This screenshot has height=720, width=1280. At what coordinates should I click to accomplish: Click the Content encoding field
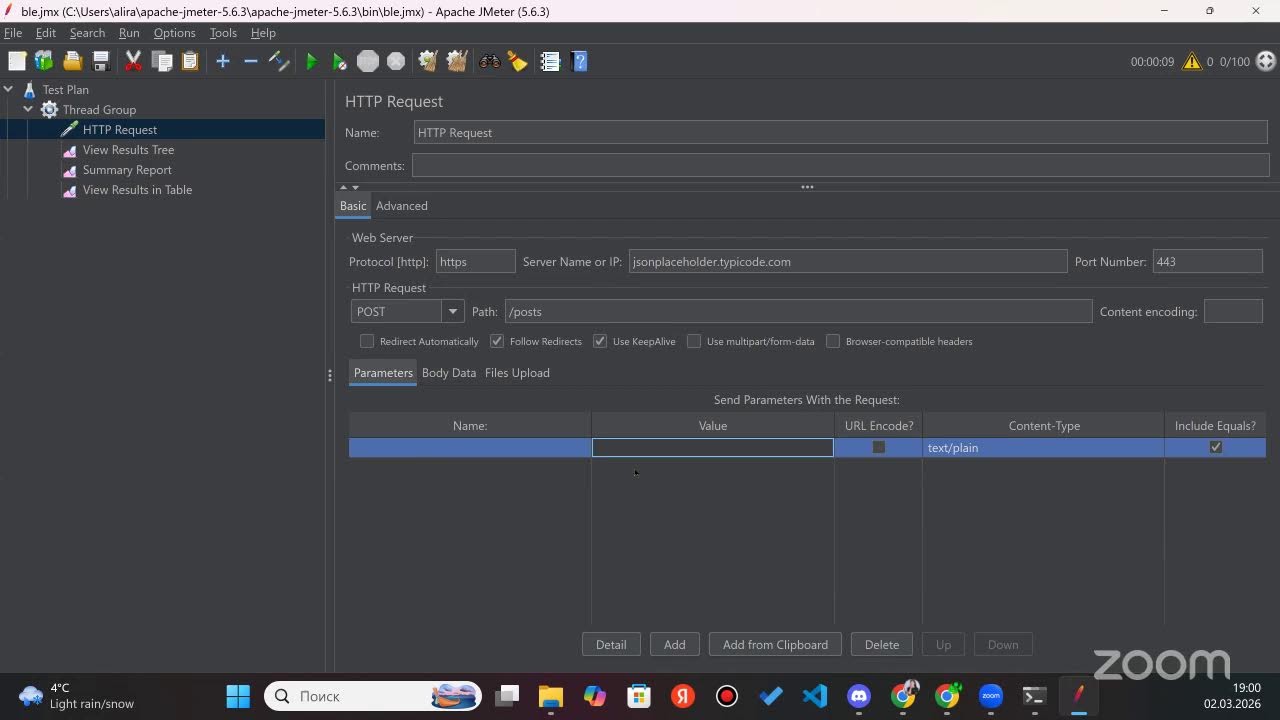1233,311
